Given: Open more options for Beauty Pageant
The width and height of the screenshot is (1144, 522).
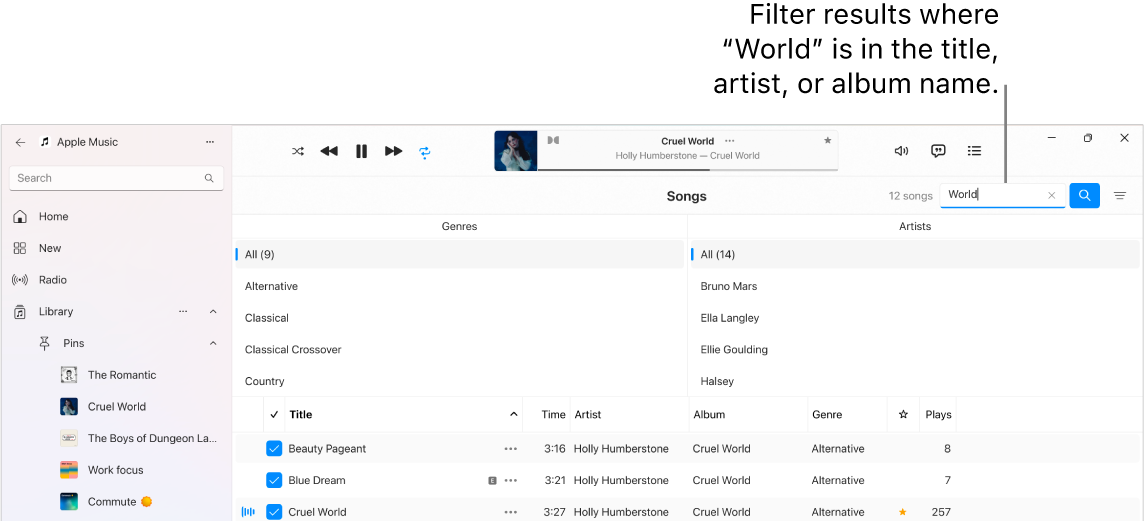Looking at the screenshot, I should pos(511,449).
